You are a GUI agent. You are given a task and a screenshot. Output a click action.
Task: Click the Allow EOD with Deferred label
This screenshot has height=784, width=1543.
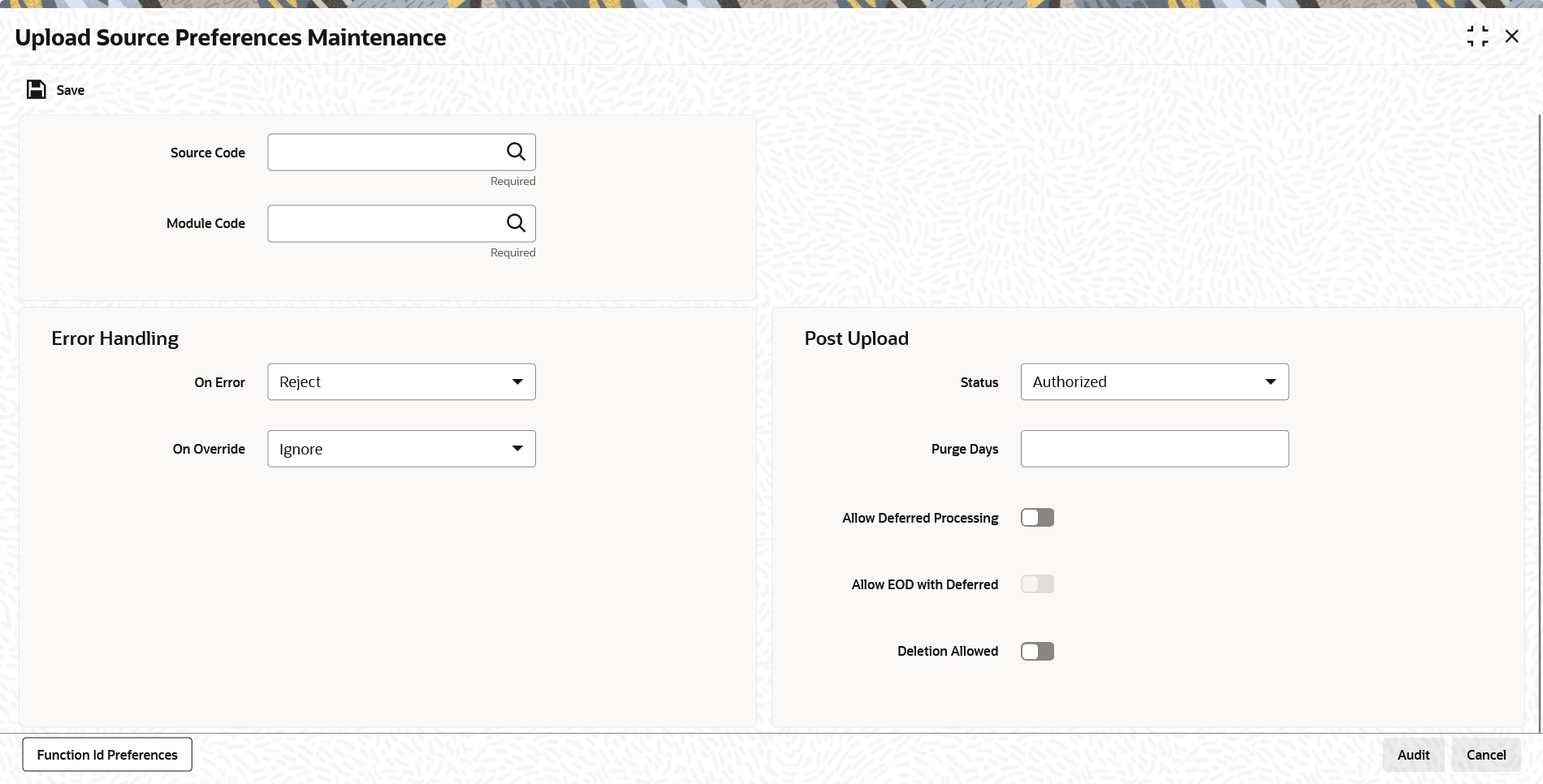[x=925, y=584]
